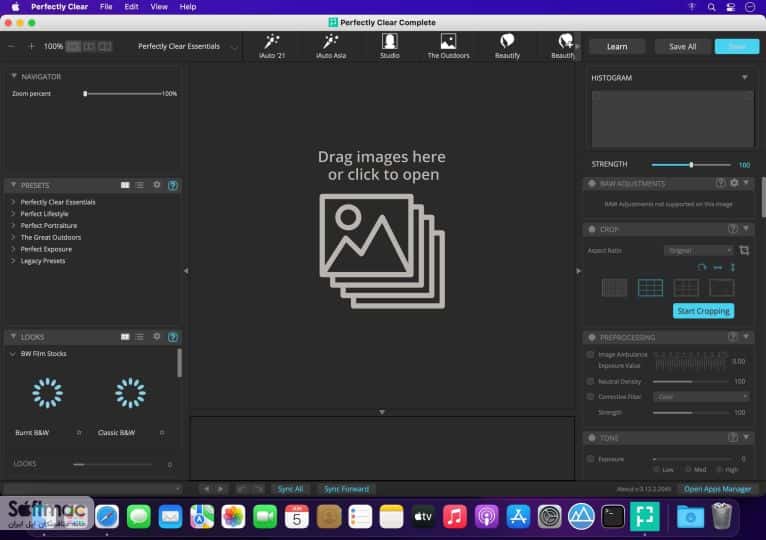Viewport: 766px width, 540px height.
Task: Open the File menu
Action: pyautogui.click(x=106, y=7)
